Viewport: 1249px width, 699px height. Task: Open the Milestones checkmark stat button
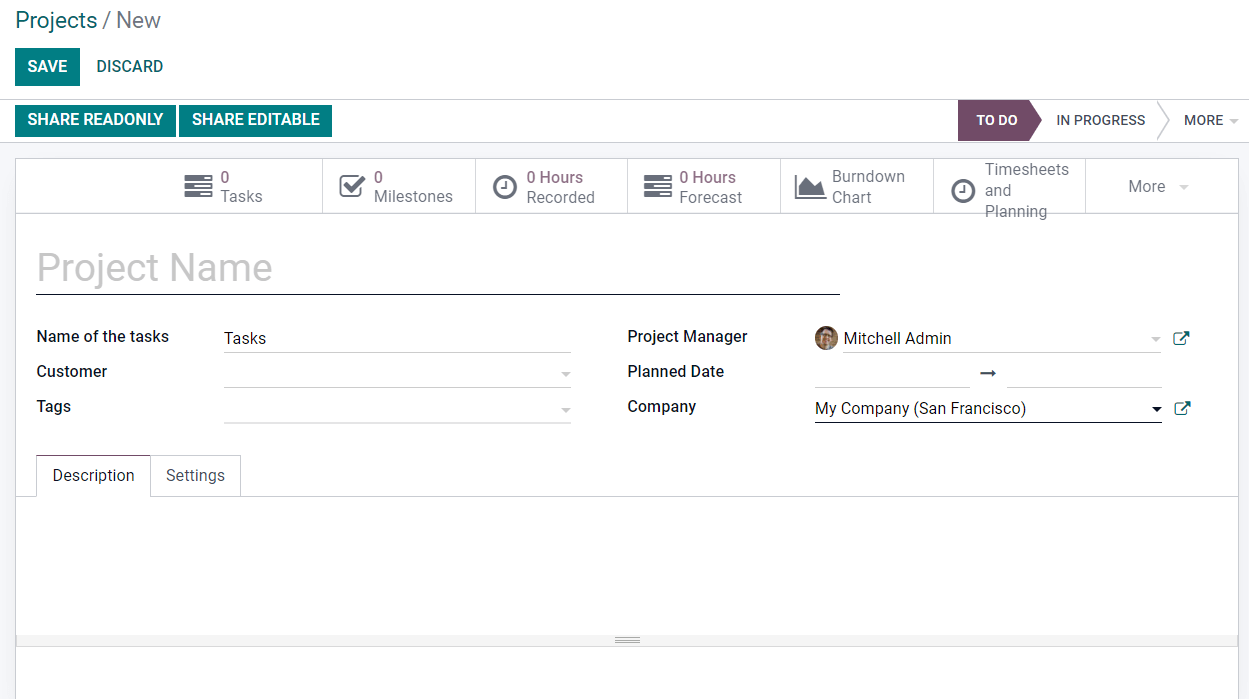(x=352, y=187)
